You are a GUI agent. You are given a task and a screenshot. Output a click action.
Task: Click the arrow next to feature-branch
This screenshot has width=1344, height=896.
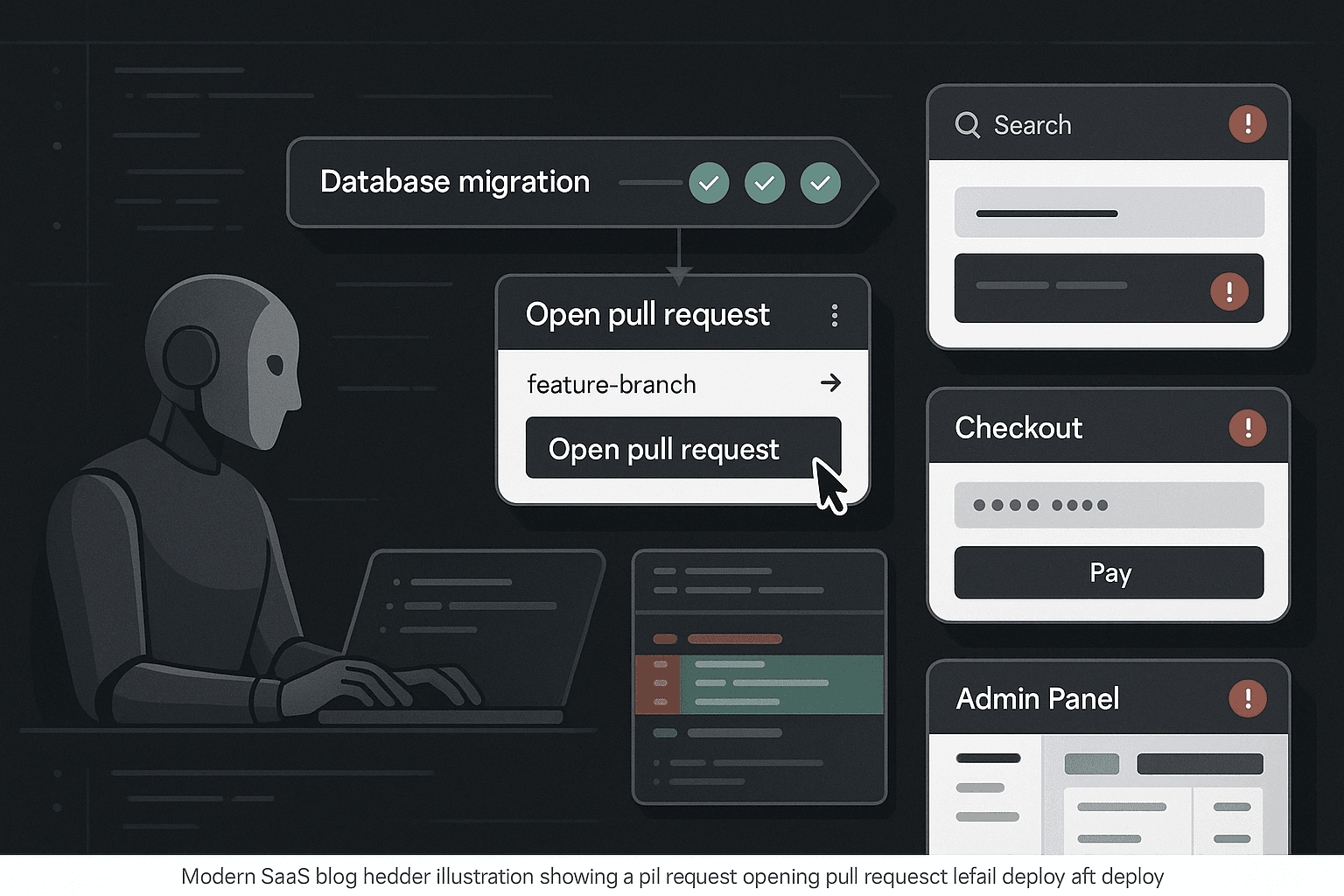pos(830,382)
